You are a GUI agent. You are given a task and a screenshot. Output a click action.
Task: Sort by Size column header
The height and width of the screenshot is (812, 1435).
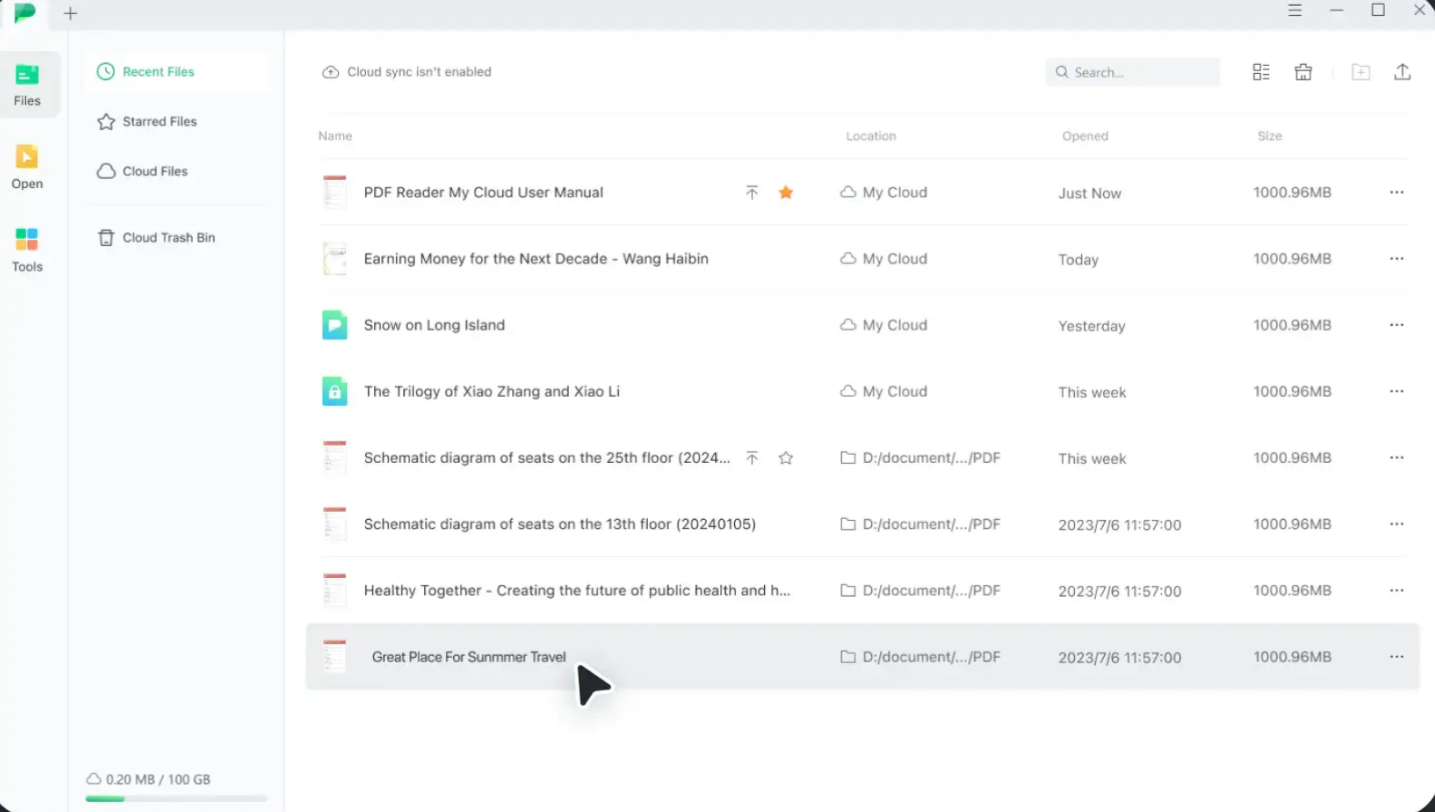click(x=1270, y=136)
